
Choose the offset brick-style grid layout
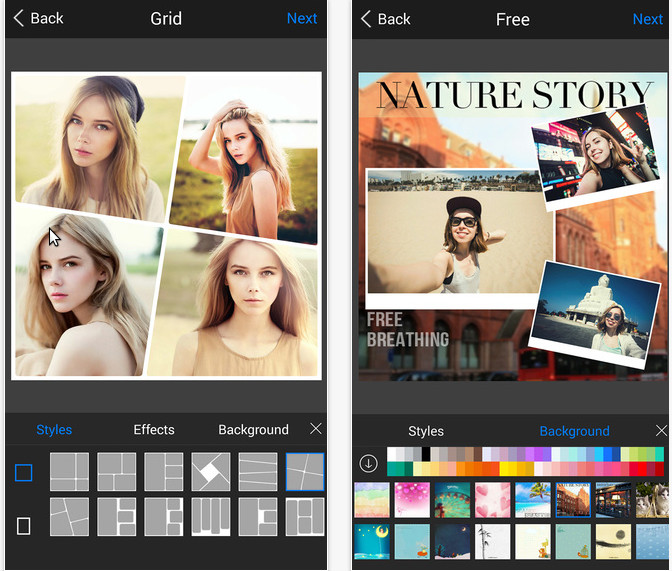[x=117, y=472]
